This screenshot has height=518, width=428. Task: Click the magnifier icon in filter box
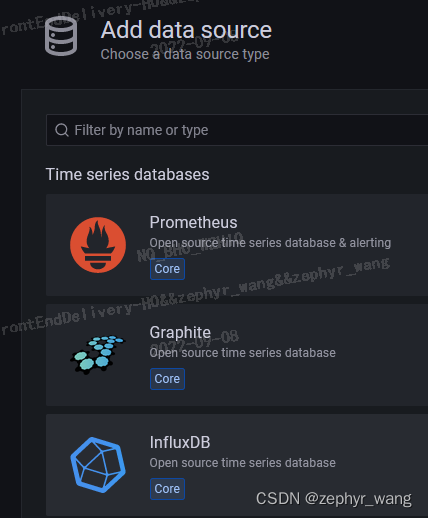[x=62, y=130]
